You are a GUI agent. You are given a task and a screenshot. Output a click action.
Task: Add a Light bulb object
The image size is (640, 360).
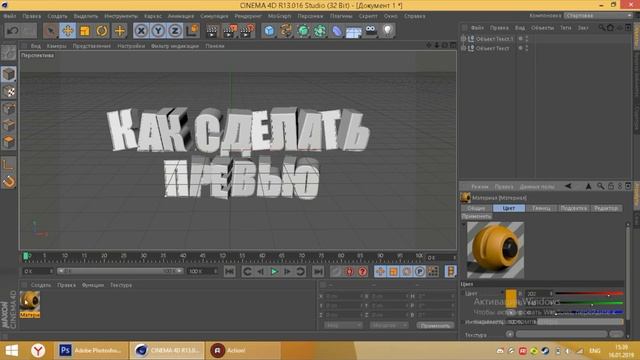(x=387, y=31)
